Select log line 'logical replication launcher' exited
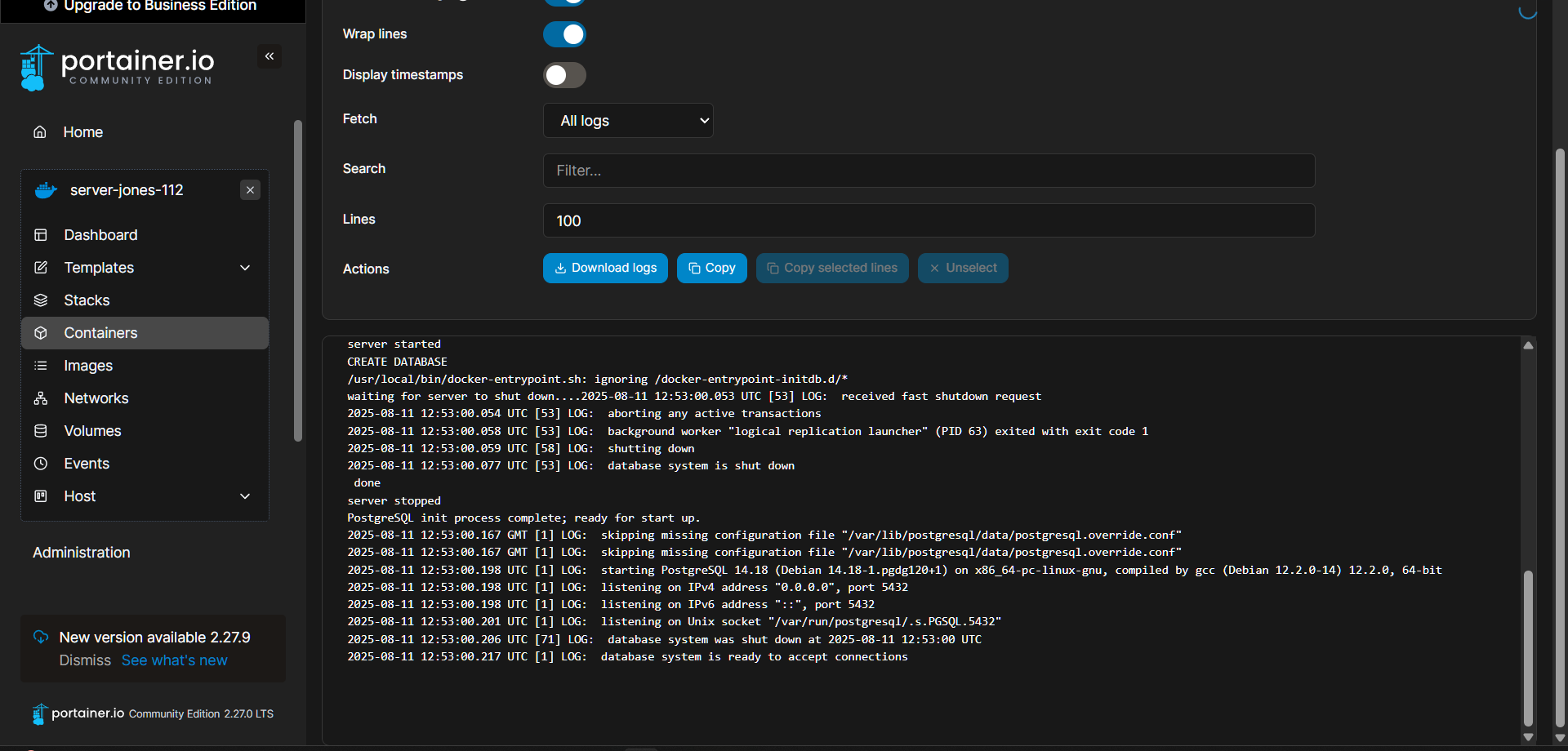 (747, 431)
